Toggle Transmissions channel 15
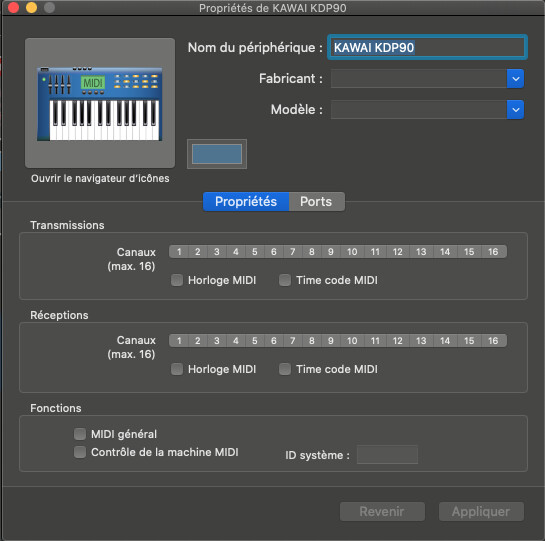 469,252
